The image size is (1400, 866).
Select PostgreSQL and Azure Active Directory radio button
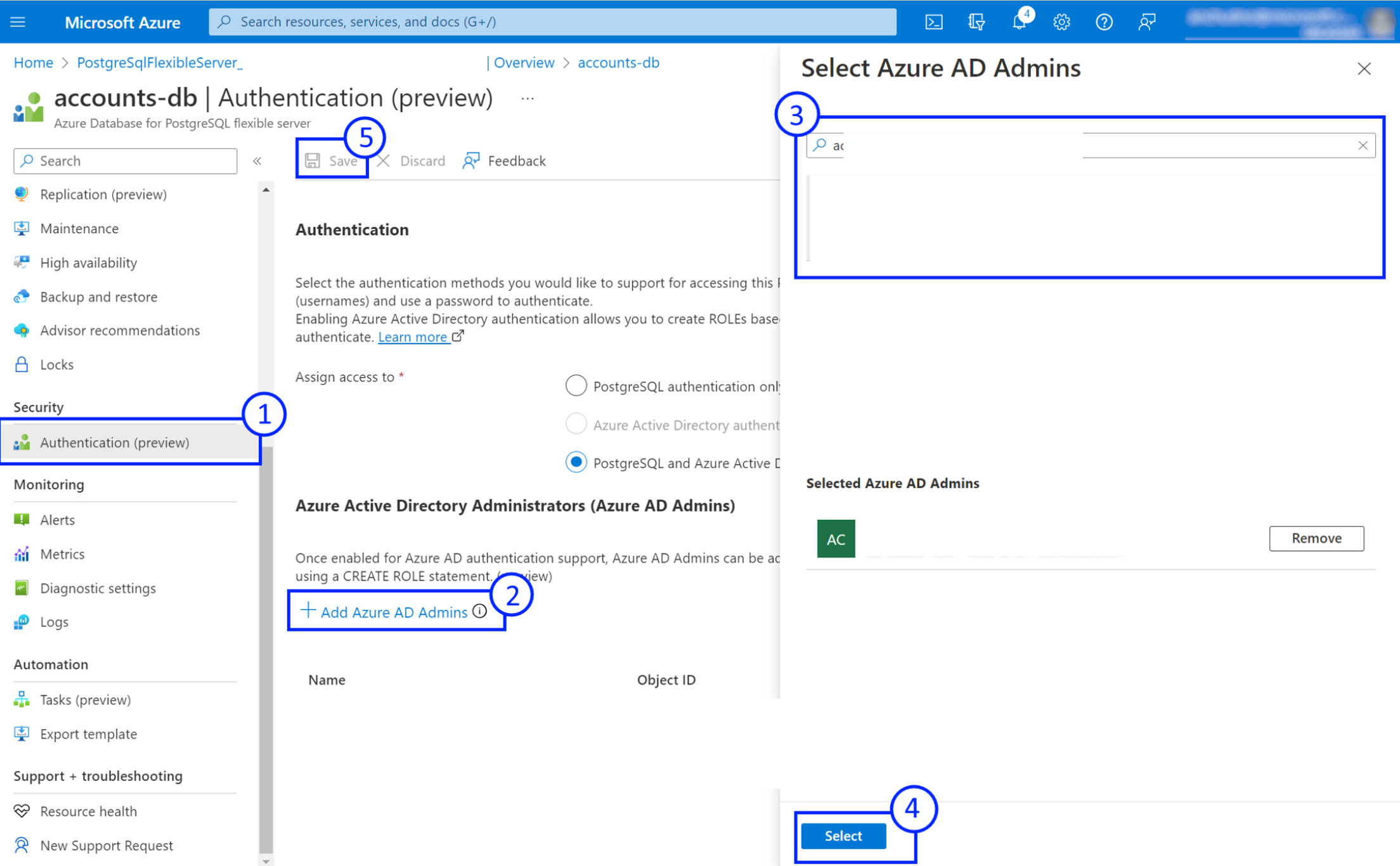tap(577, 462)
